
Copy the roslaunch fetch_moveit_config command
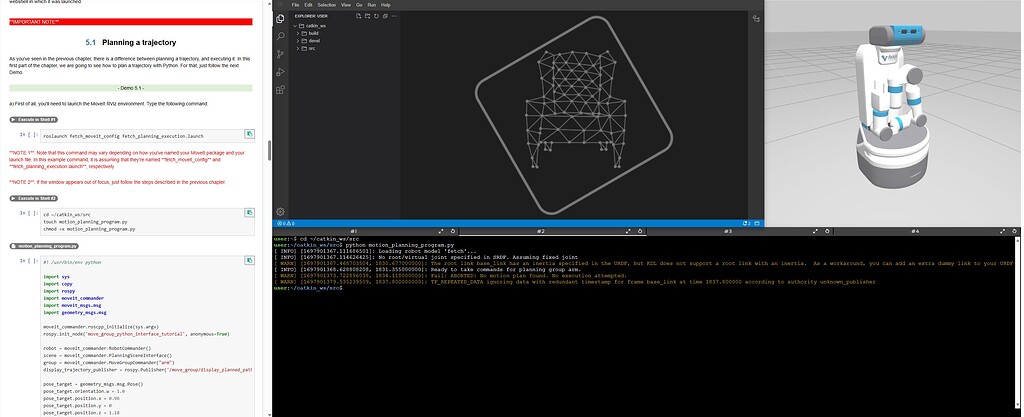tap(249, 134)
